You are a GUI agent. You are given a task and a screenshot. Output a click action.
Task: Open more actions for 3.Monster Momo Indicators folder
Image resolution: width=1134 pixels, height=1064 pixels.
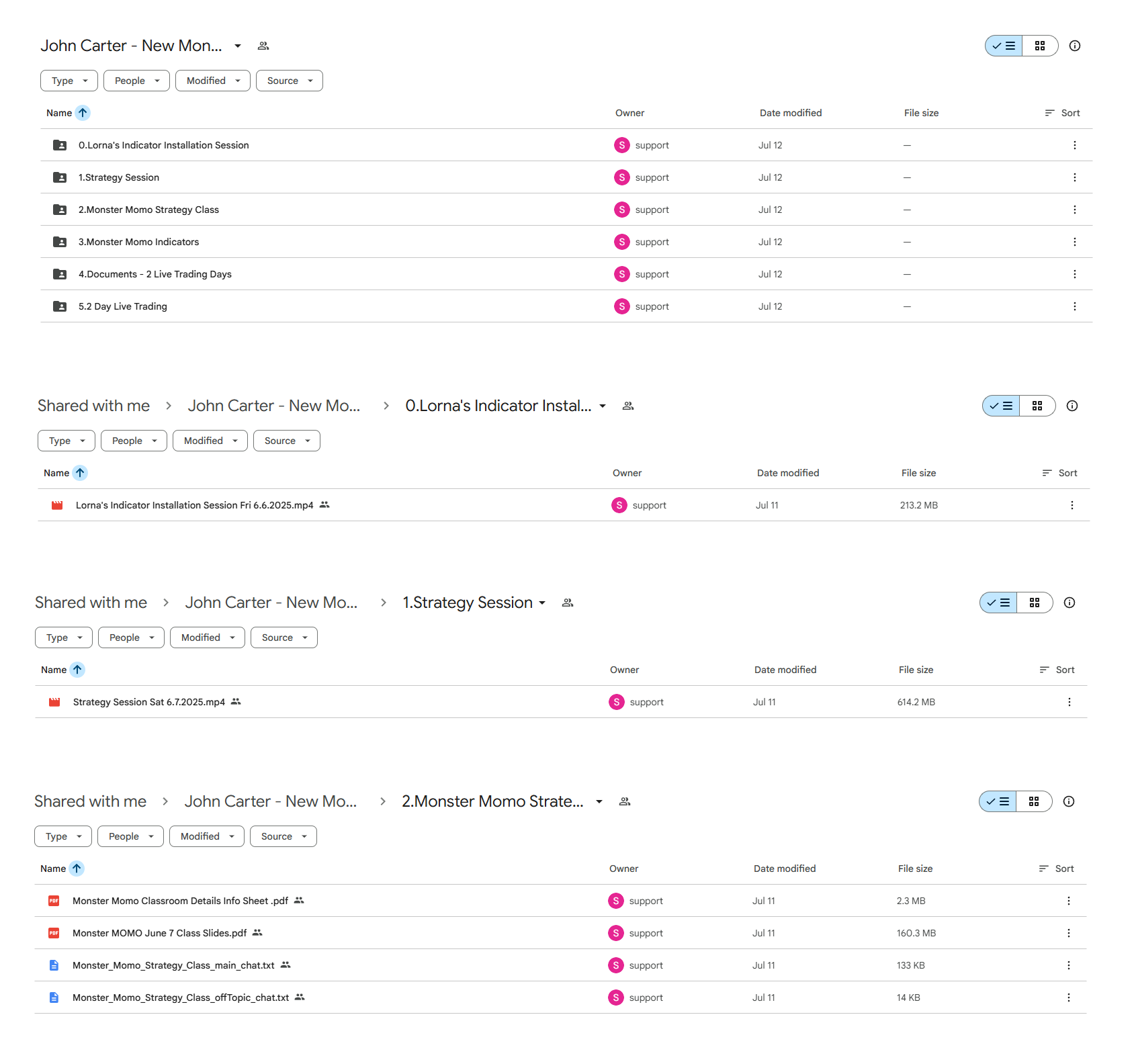click(1074, 242)
